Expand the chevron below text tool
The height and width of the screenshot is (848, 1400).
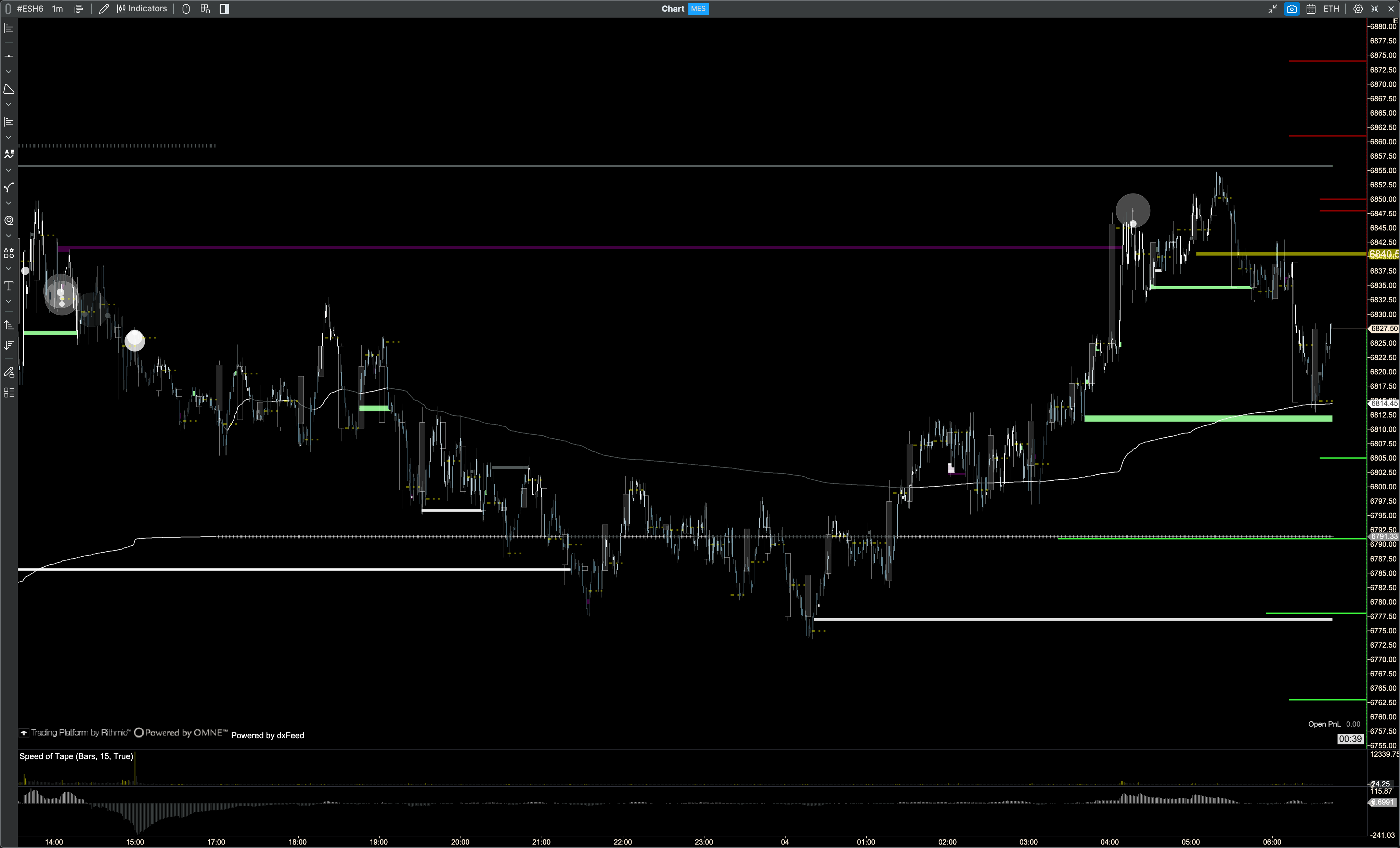click(x=9, y=302)
